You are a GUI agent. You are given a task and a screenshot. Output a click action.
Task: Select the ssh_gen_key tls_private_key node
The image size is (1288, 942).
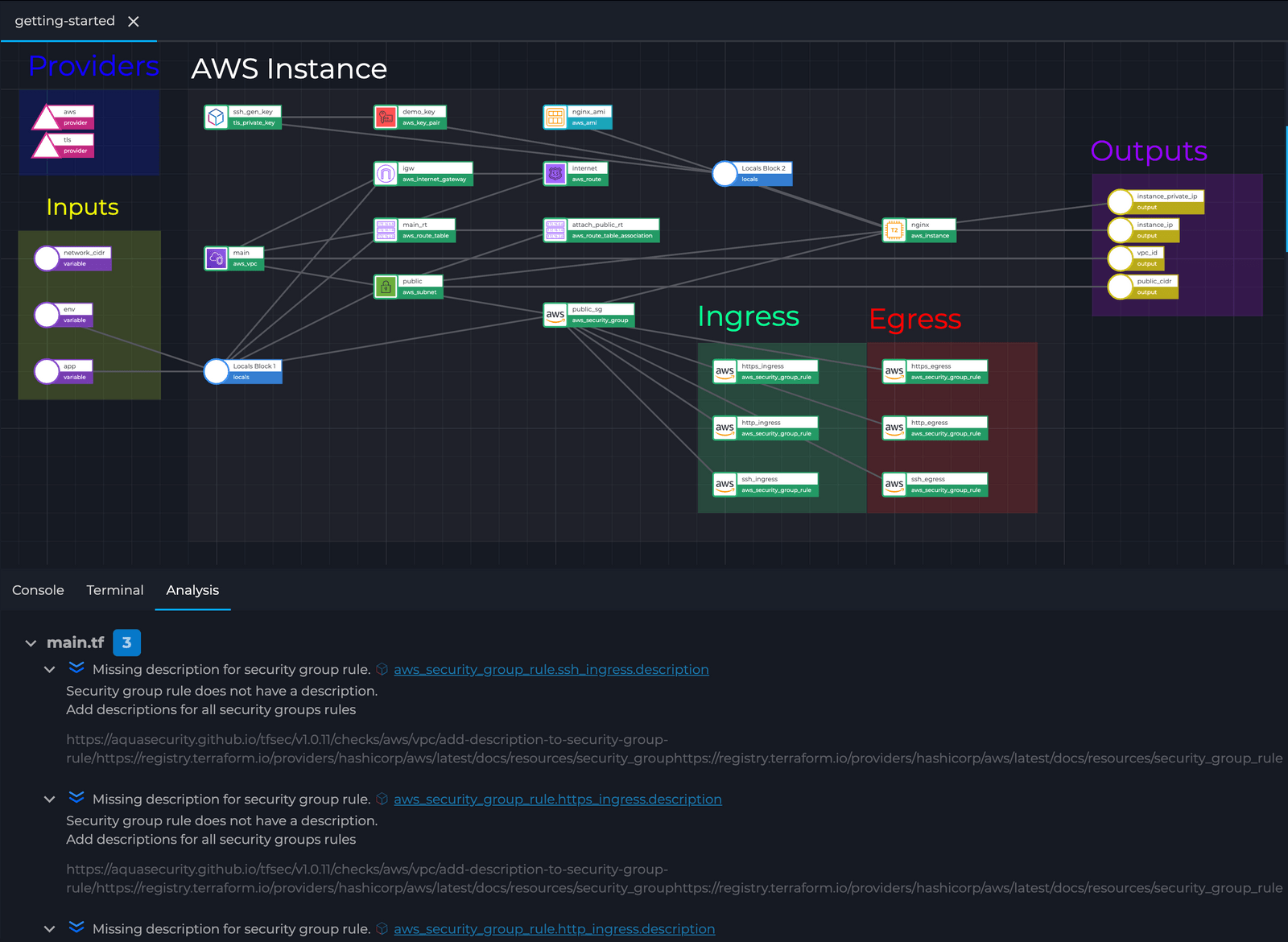click(x=242, y=117)
